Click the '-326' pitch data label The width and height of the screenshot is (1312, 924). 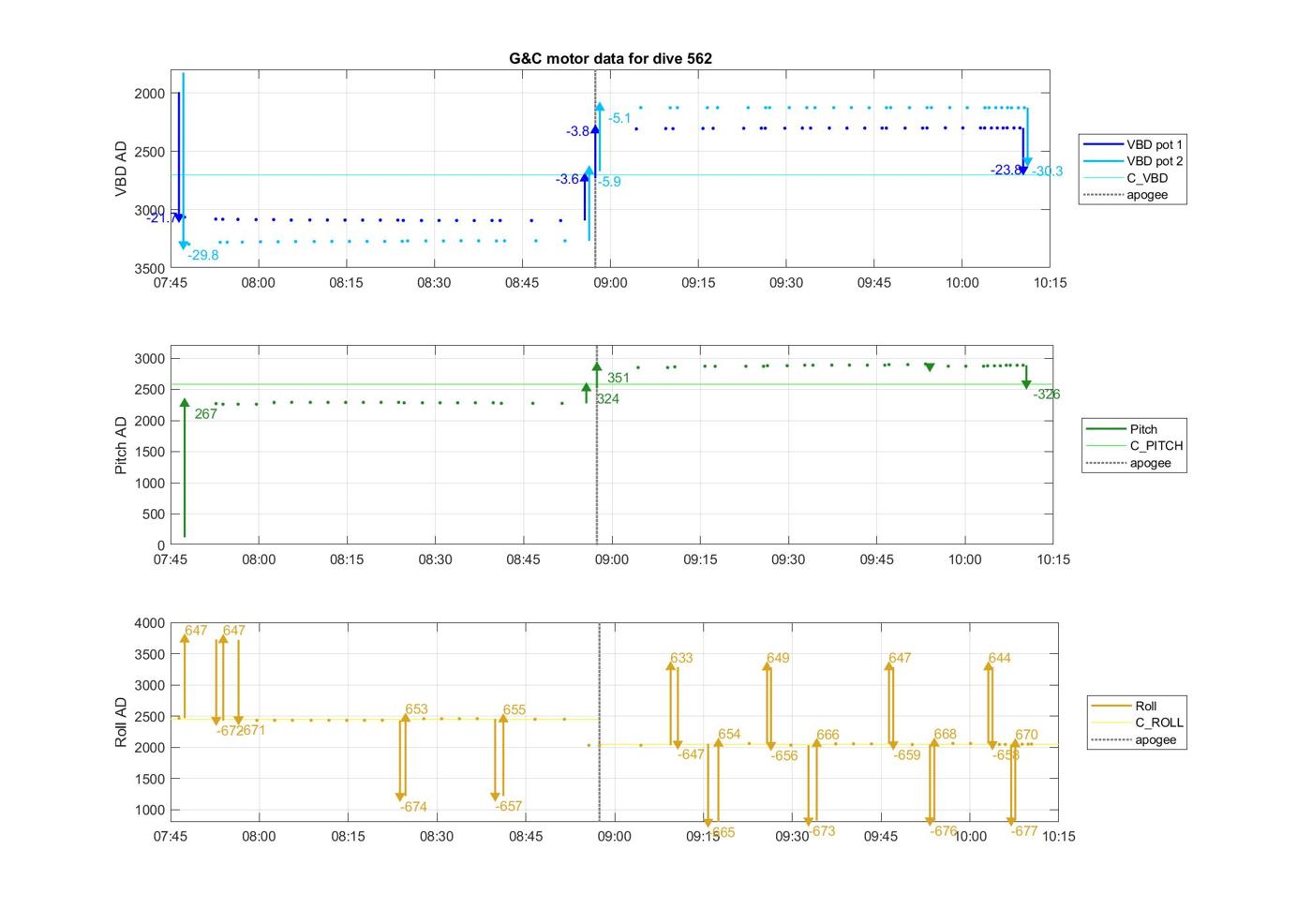[1047, 395]
